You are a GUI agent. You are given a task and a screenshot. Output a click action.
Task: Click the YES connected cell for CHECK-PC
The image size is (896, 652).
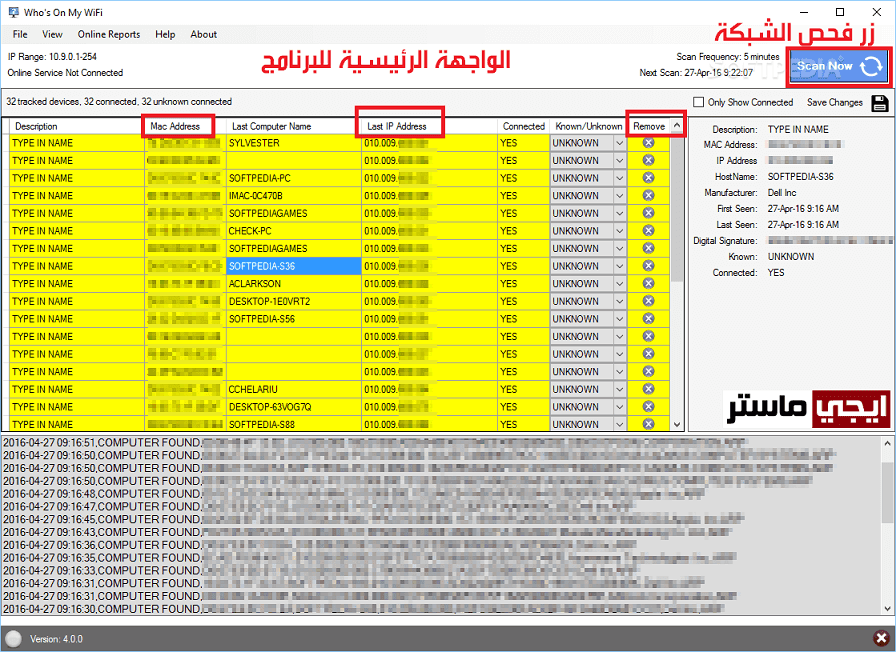[x=523, y=231]
